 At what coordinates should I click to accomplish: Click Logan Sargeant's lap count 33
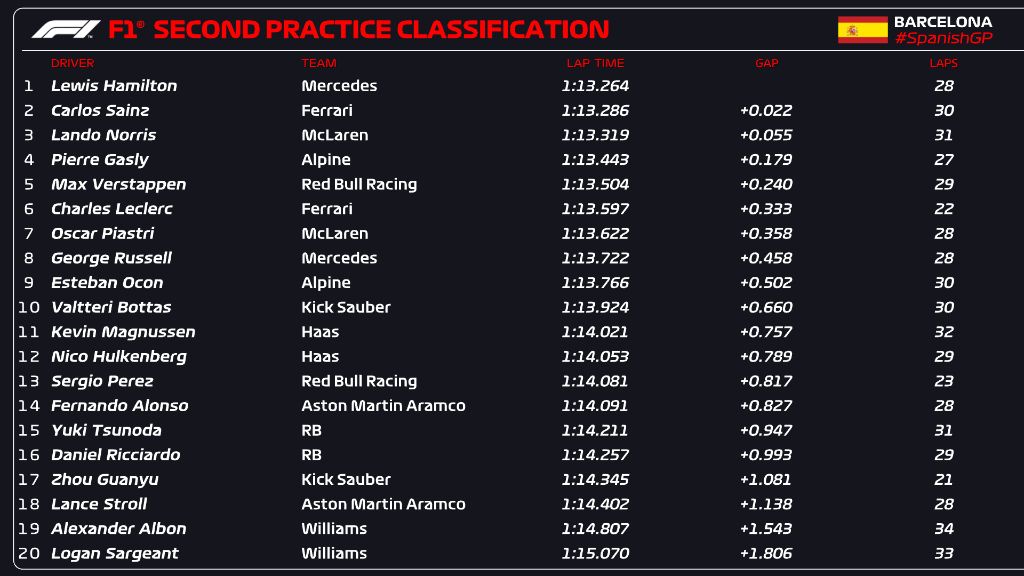[x=944, y=553]
